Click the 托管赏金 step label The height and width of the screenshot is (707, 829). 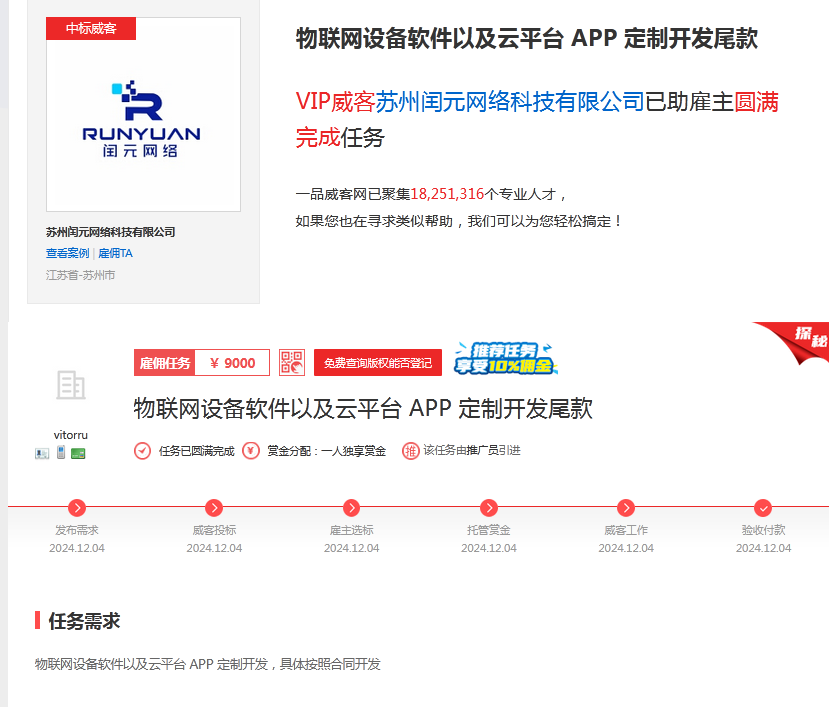(x=489, y=530)
